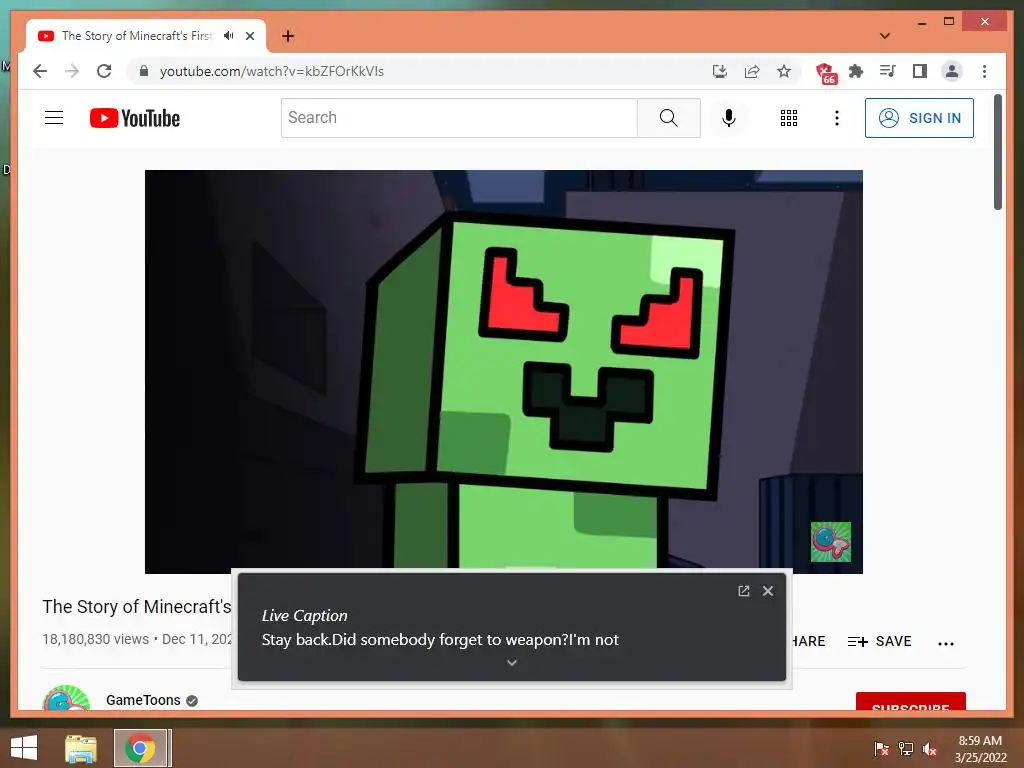Open the Windows Start menu
The height and width of the screenshot is (768, 1024).
(24, 748)
